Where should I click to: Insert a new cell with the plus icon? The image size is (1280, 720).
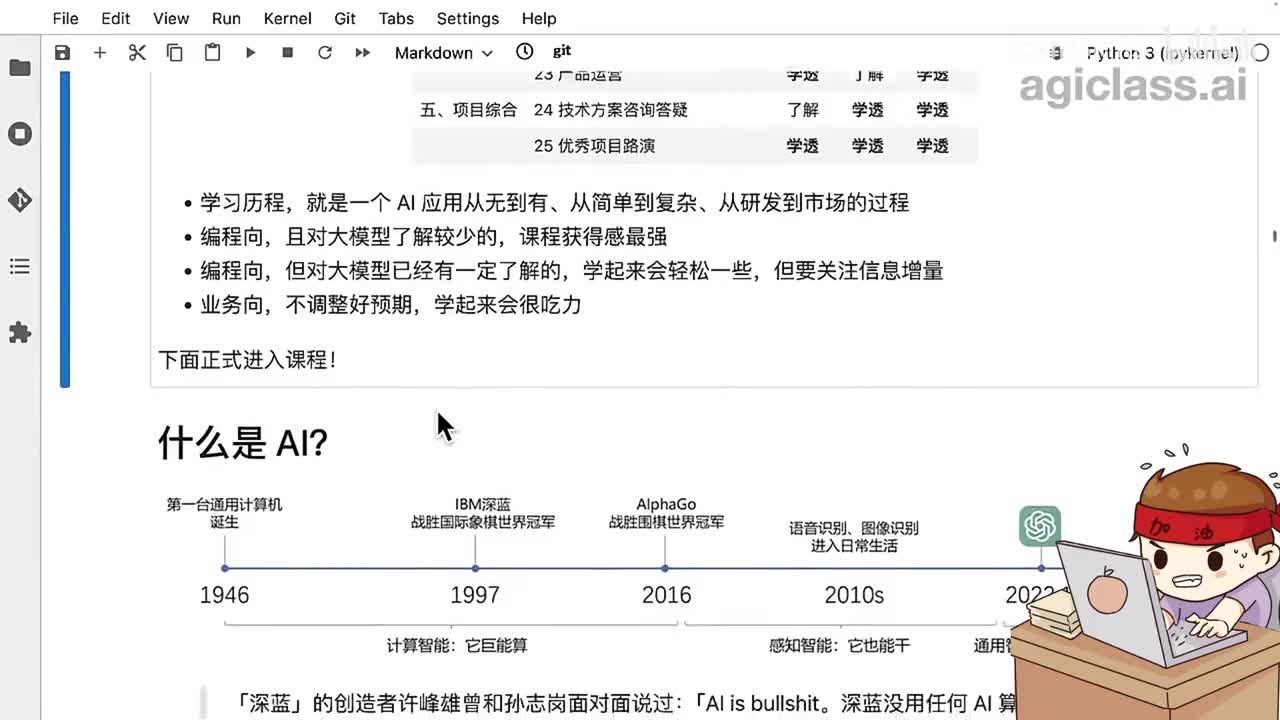click(x=100, y=52)
